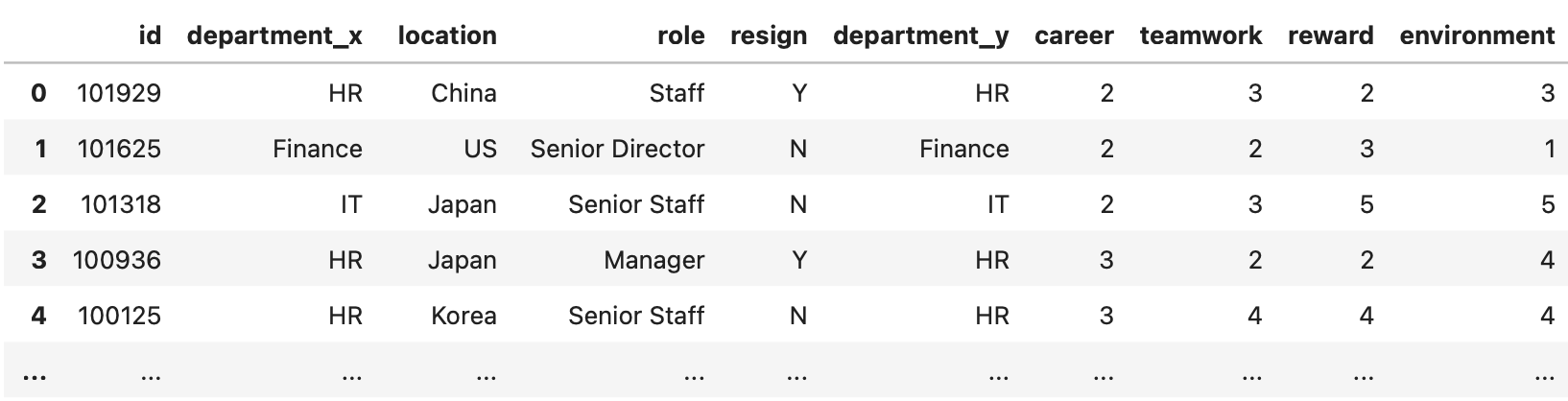Click the 'China' location cell
Screen dimensions: 1568x401
463,93
